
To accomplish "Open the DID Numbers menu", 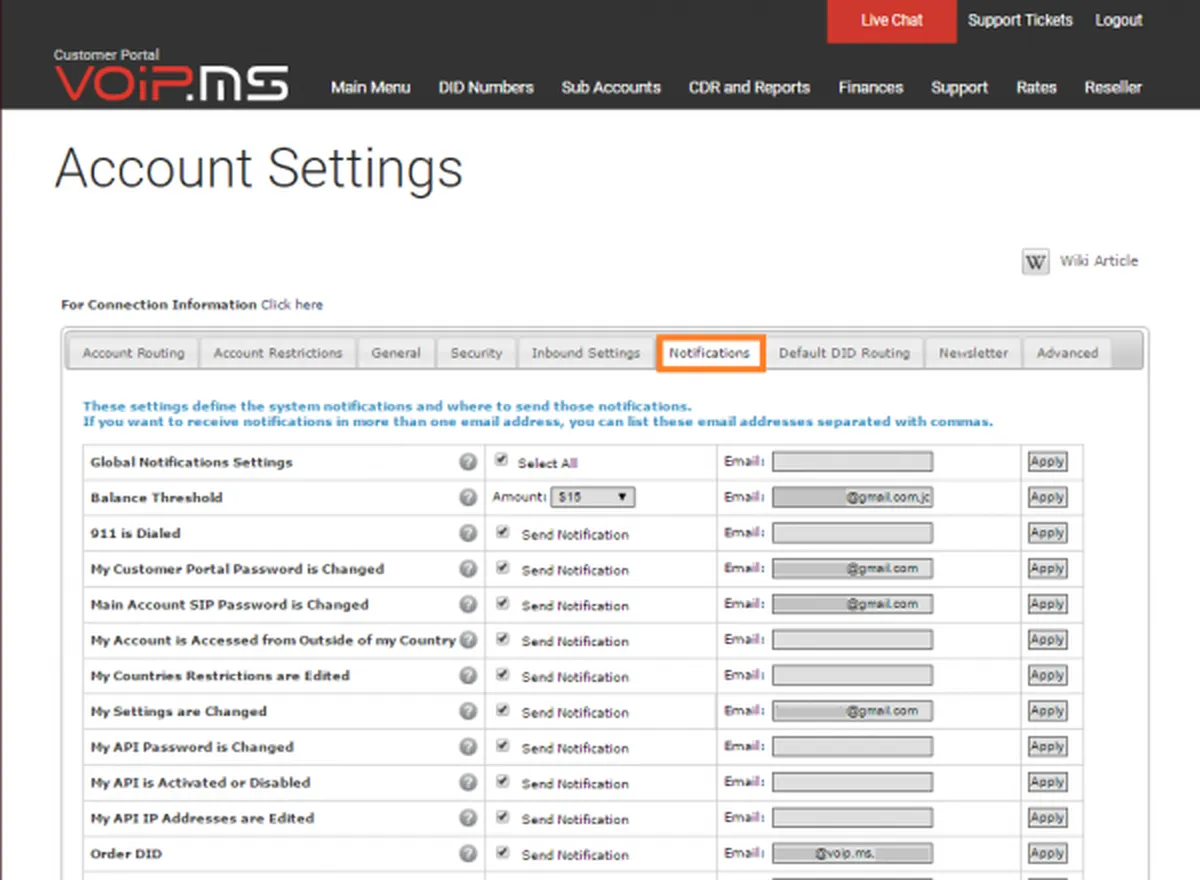I will point(486,87).
